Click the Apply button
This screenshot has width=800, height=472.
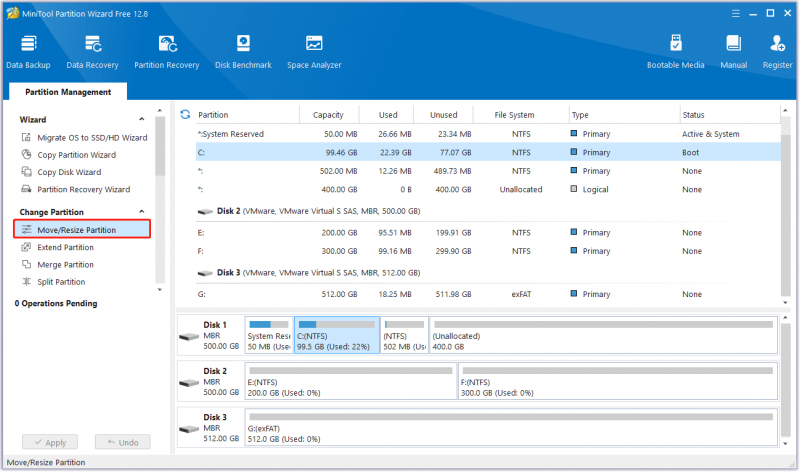coord(50,442)
